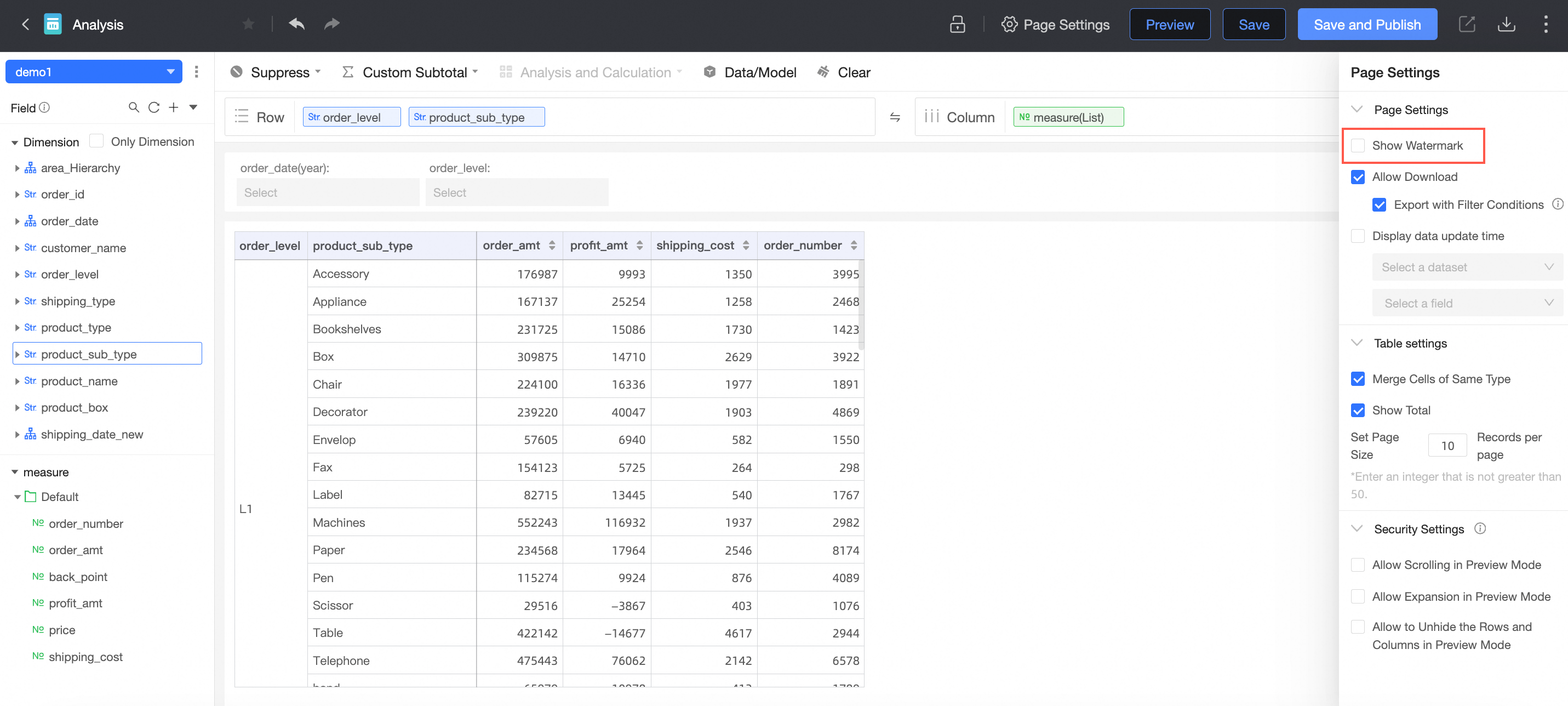The width and height of the screenshot is (1568, 706).
Task: Click the Save and Publish button
Action: click(x=1366, y=24)
